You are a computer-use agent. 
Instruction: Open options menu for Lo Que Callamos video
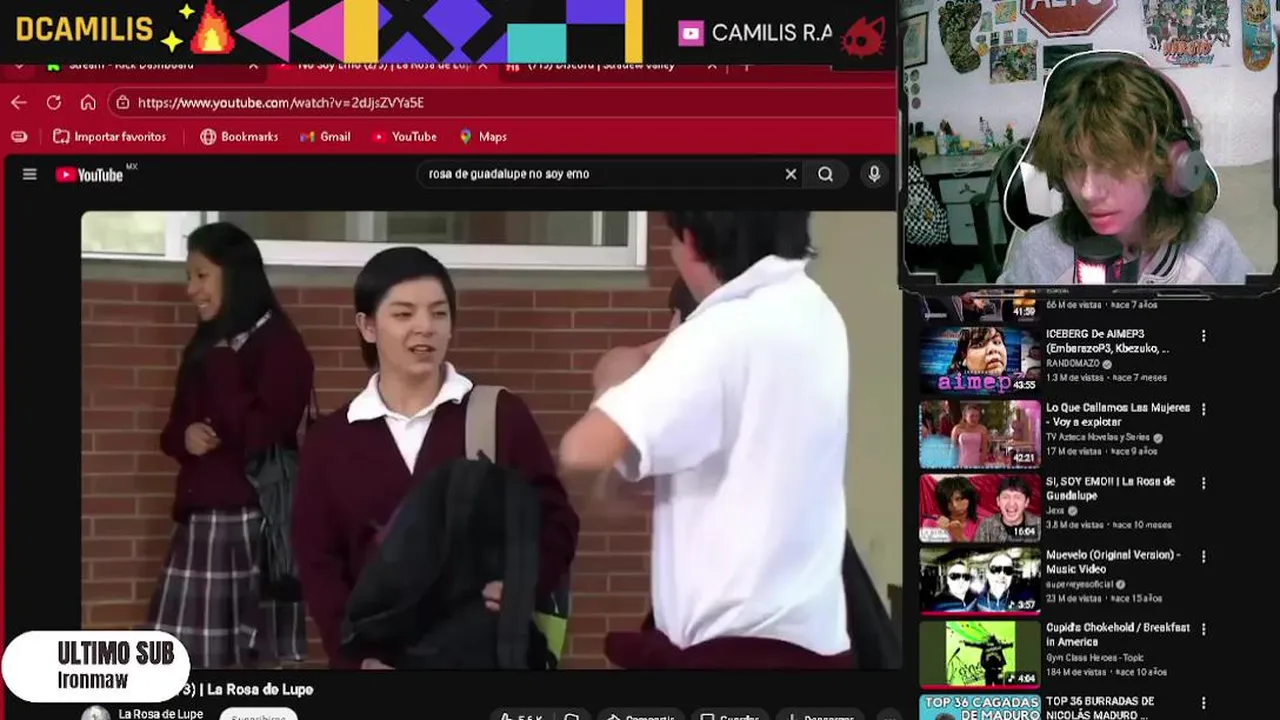(x=1203, y=410)
